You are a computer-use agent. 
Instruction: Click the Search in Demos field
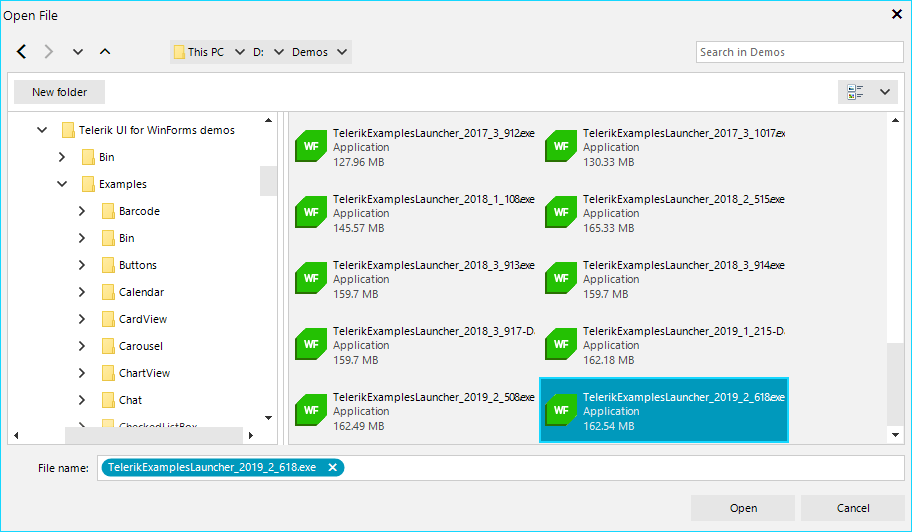799,52
